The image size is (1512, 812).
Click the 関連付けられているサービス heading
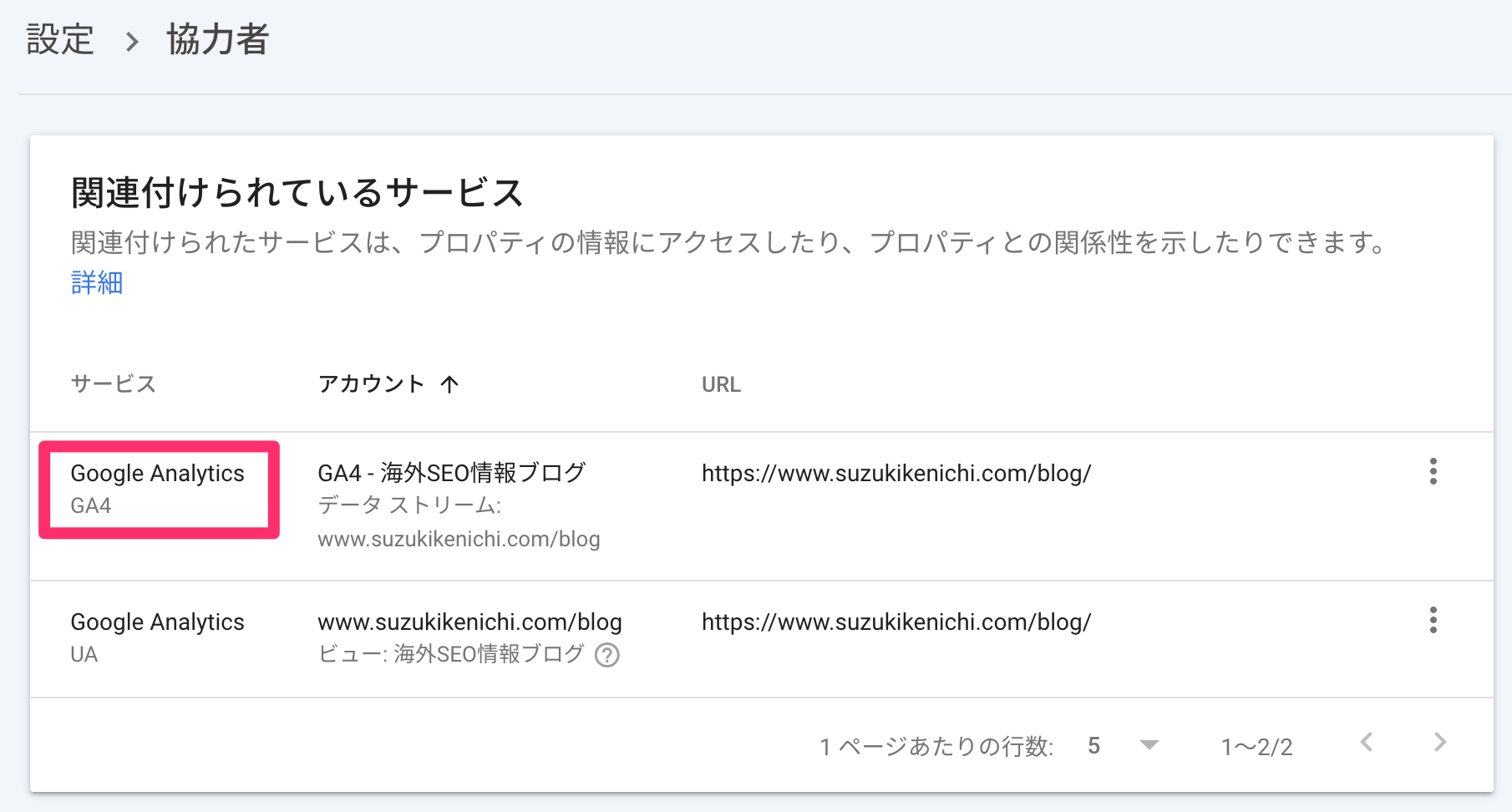(297, 193)
